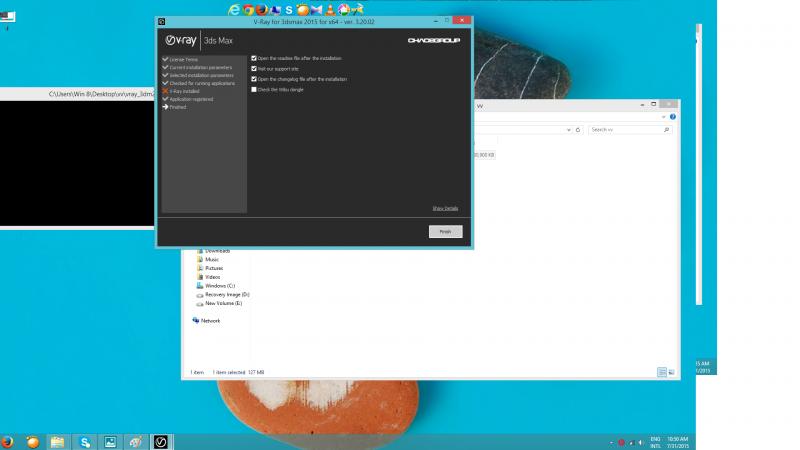
Task: Open the Show Details link
Action: (445, 208)
